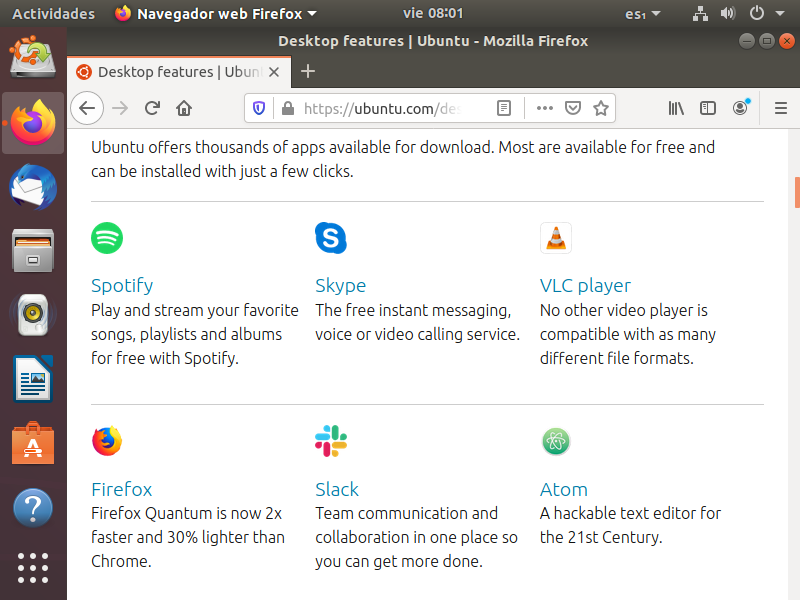Save page to Pocket

tap(573, 108)
